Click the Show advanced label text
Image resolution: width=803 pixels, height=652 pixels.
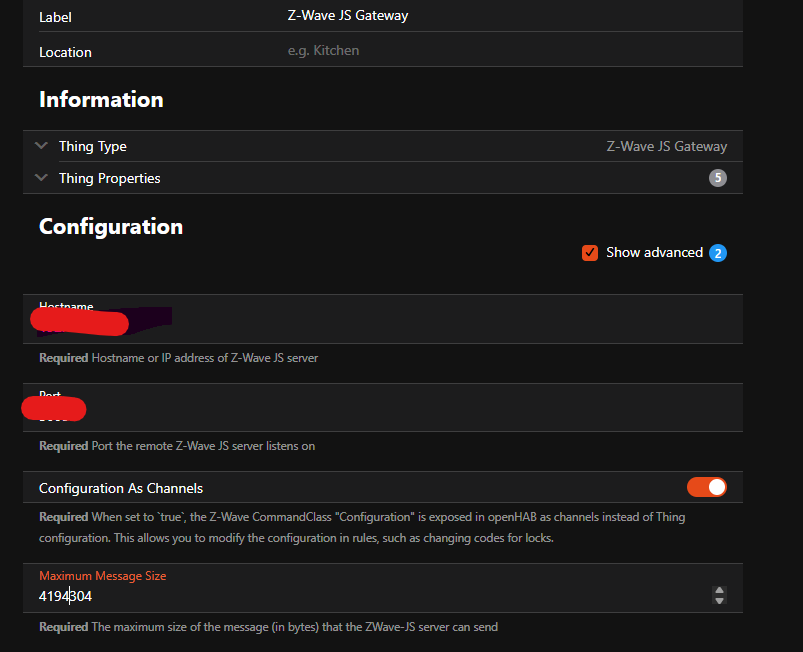654,253
